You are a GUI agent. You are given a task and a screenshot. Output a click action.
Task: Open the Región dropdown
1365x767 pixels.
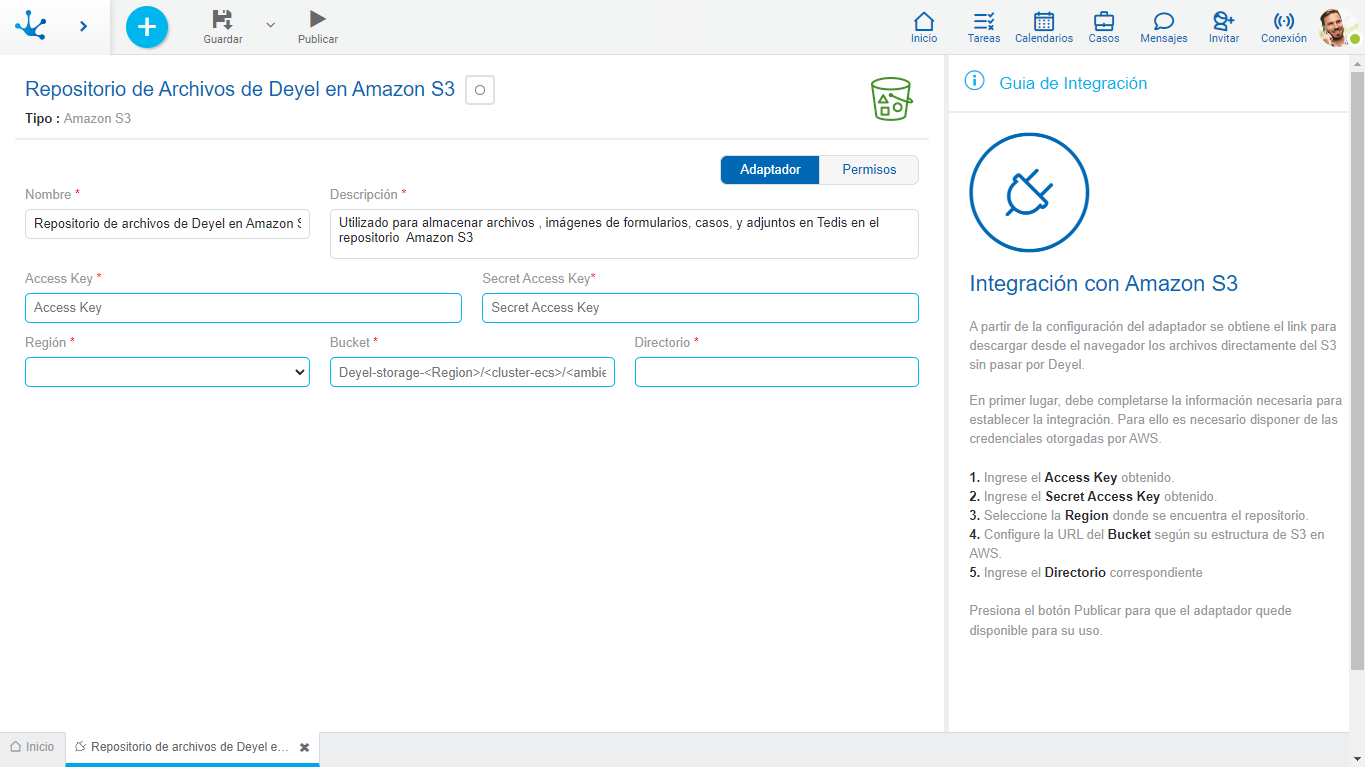click(x=167, y=372)
